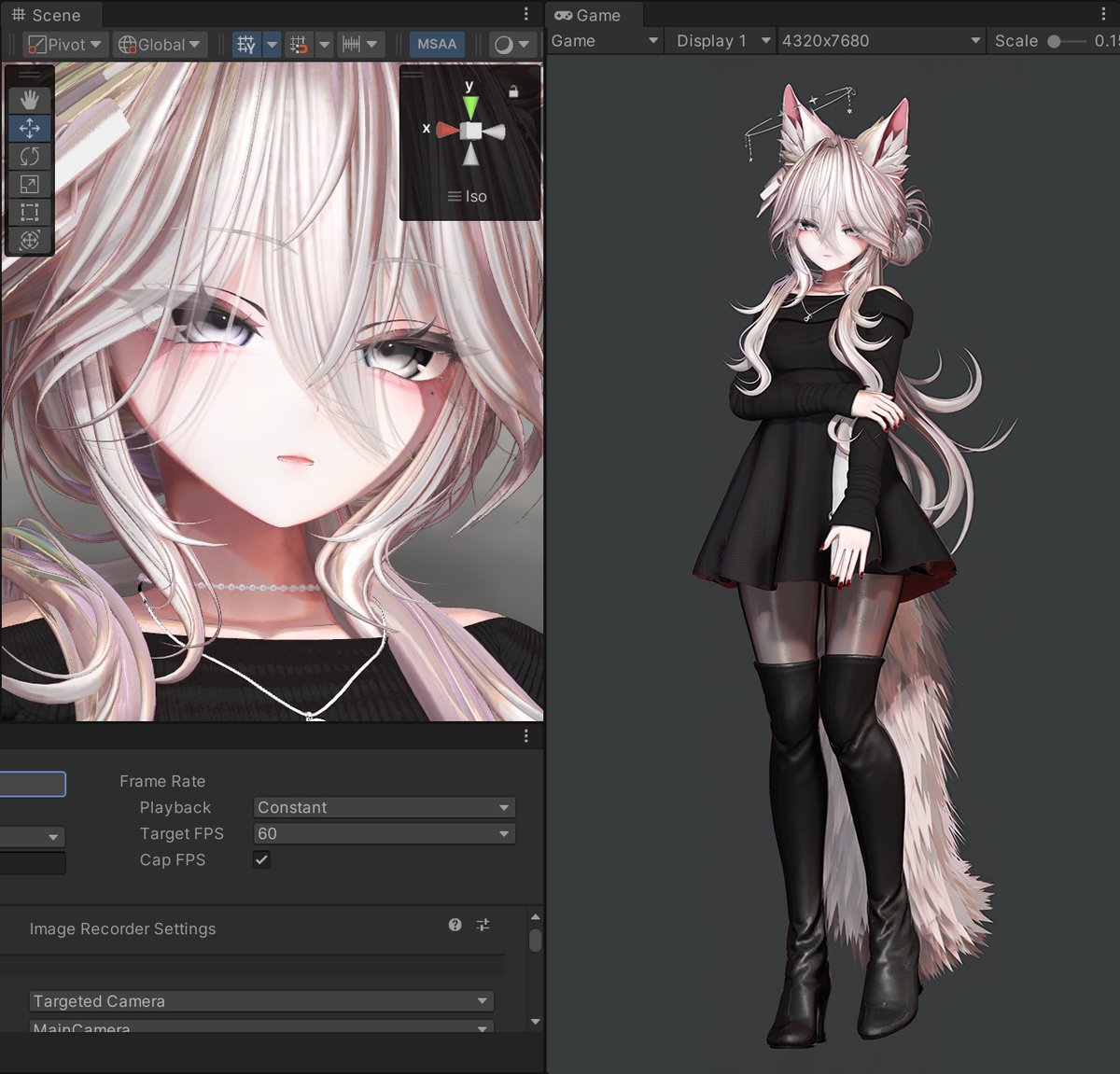Open the Global handle rotation dropdown
The width and height of the screenshot is (1120, 1074).
(x=160, y=44)
